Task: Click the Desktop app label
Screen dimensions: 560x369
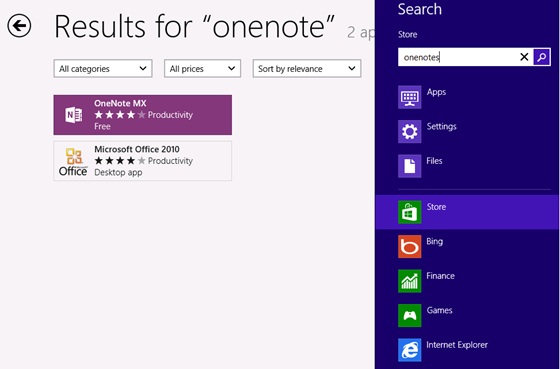Action: (118, 173)
